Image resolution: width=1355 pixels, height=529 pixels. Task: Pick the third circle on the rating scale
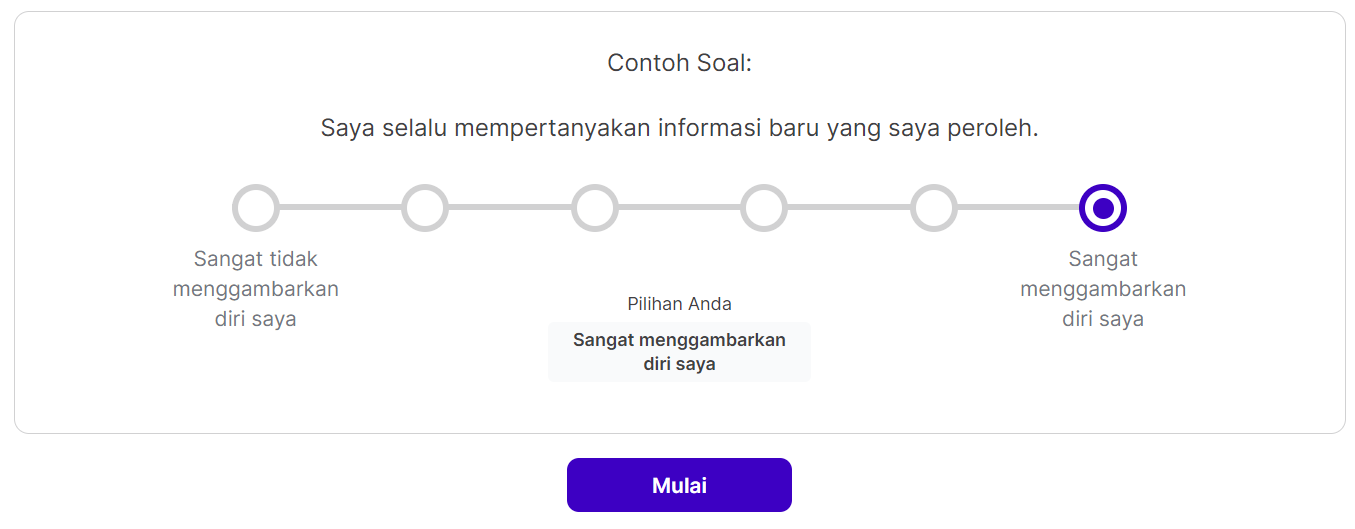(595, 208)
